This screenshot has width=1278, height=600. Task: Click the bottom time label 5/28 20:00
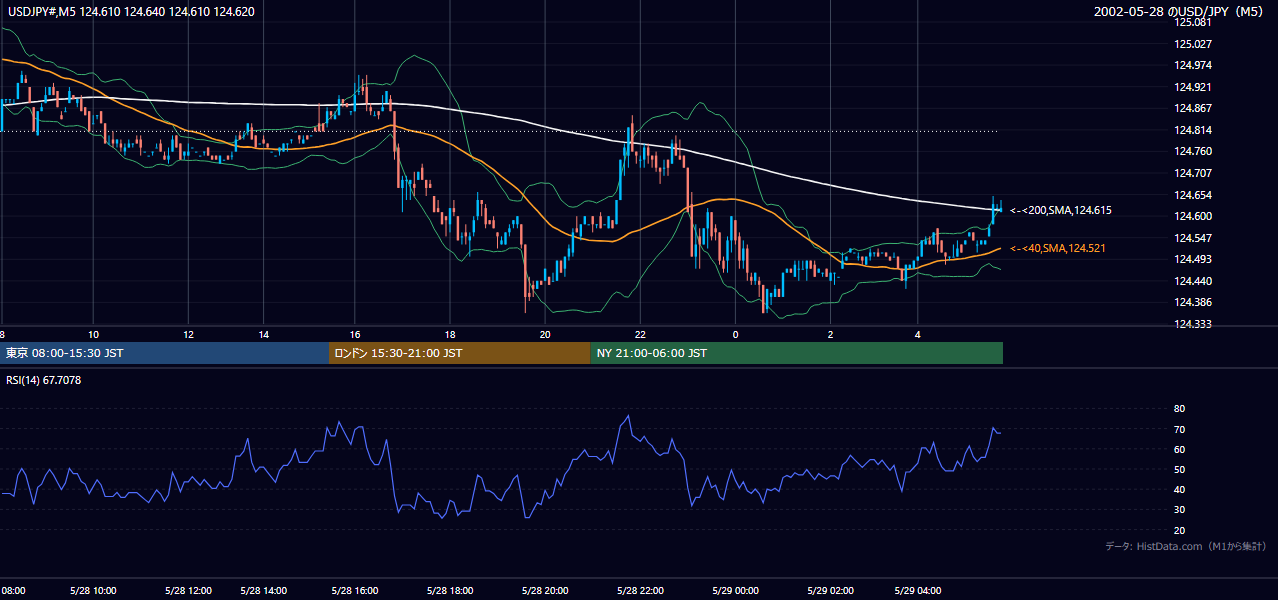[543, 591]
